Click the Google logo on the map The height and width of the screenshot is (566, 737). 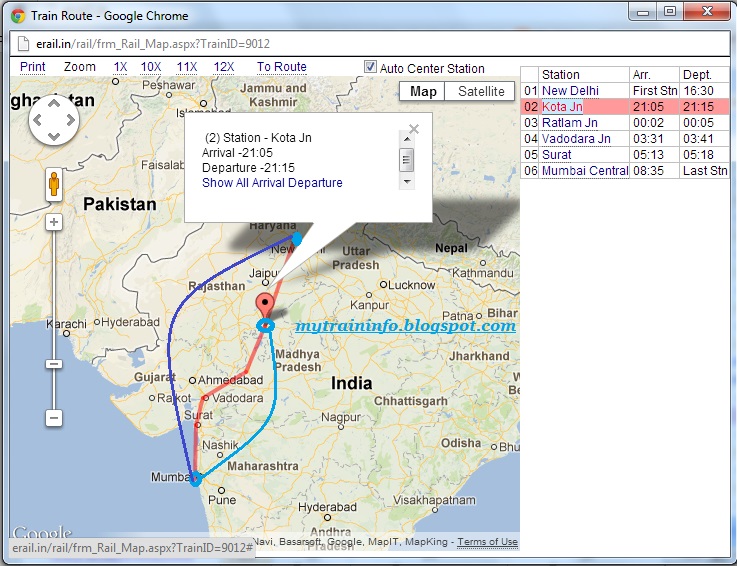pos(42,532)
